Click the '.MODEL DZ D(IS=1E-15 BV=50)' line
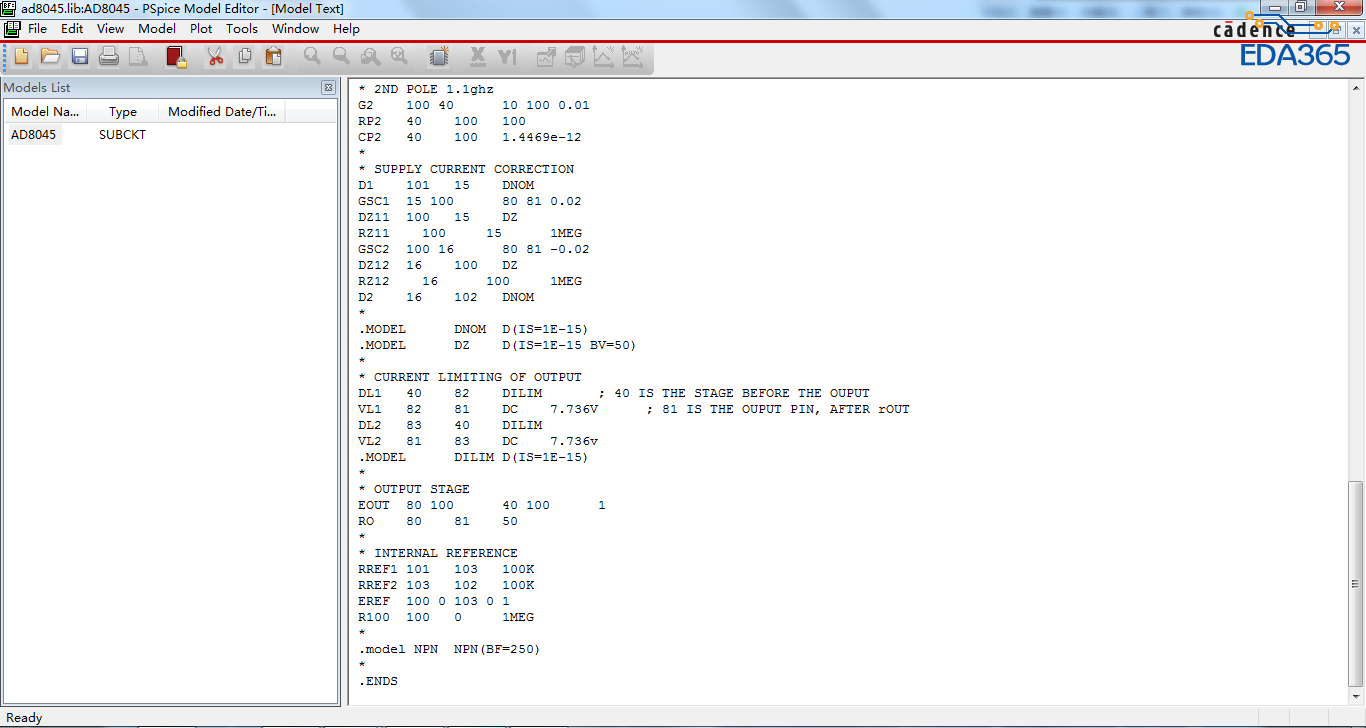 pos(497,345)
